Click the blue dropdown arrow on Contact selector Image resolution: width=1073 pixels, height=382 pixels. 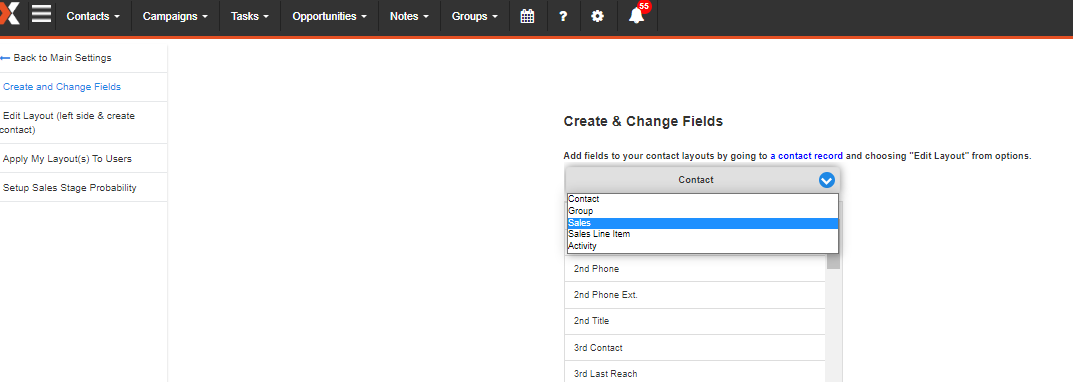(x=827, y=180)
